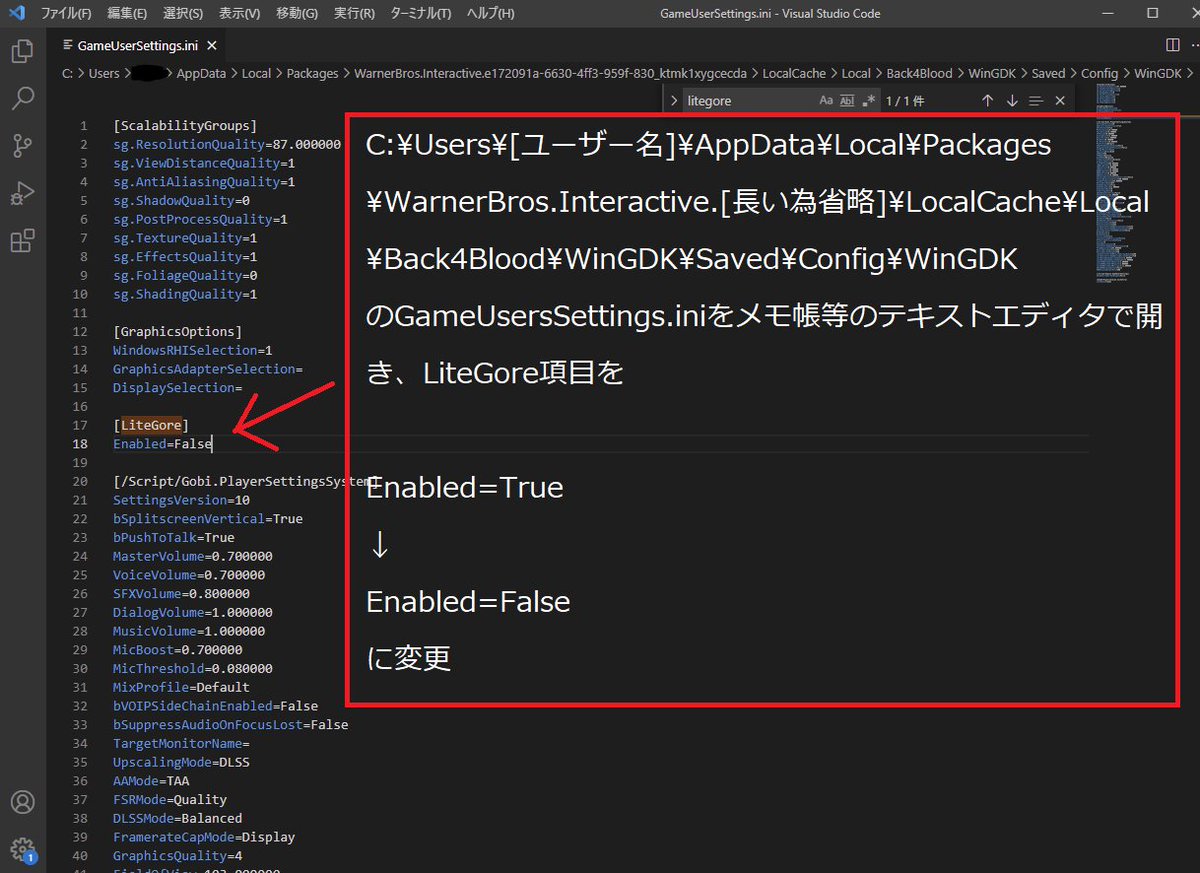Close the find widget
Screen dimensions: 1200x873
coord(1060,101)
